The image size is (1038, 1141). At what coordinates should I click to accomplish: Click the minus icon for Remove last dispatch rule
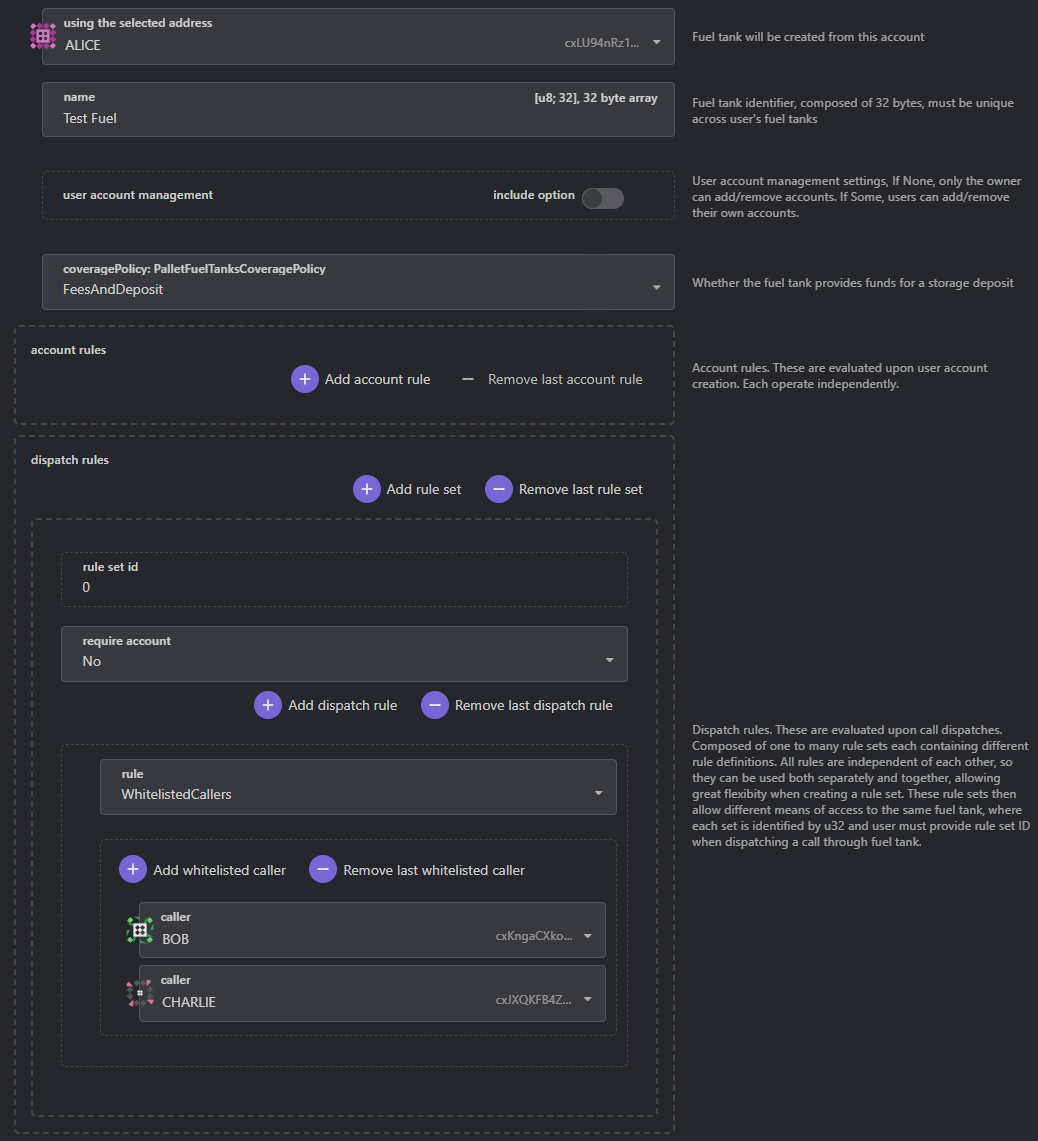[435, 705]
